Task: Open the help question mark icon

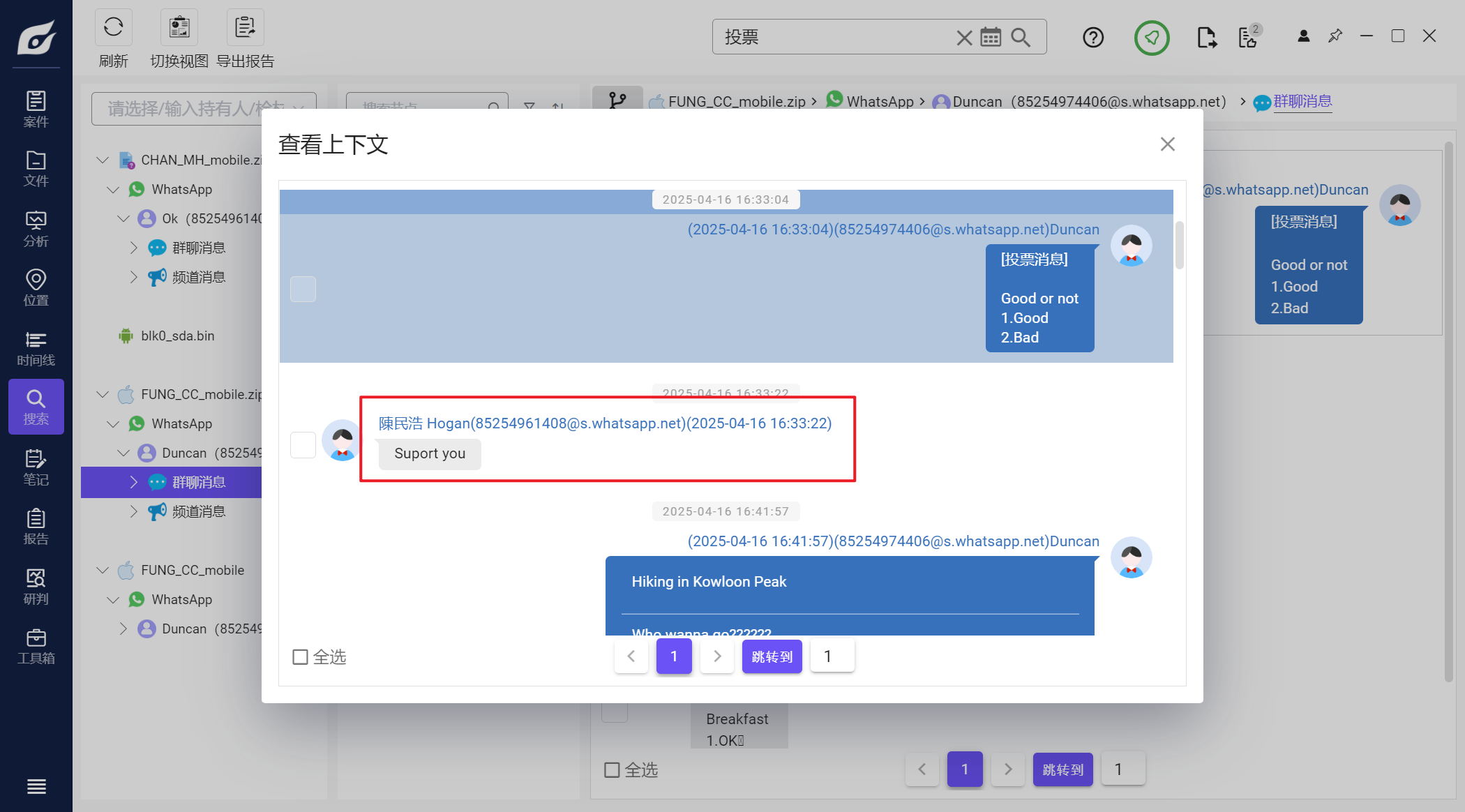Action: click(x=1093, y=37)
